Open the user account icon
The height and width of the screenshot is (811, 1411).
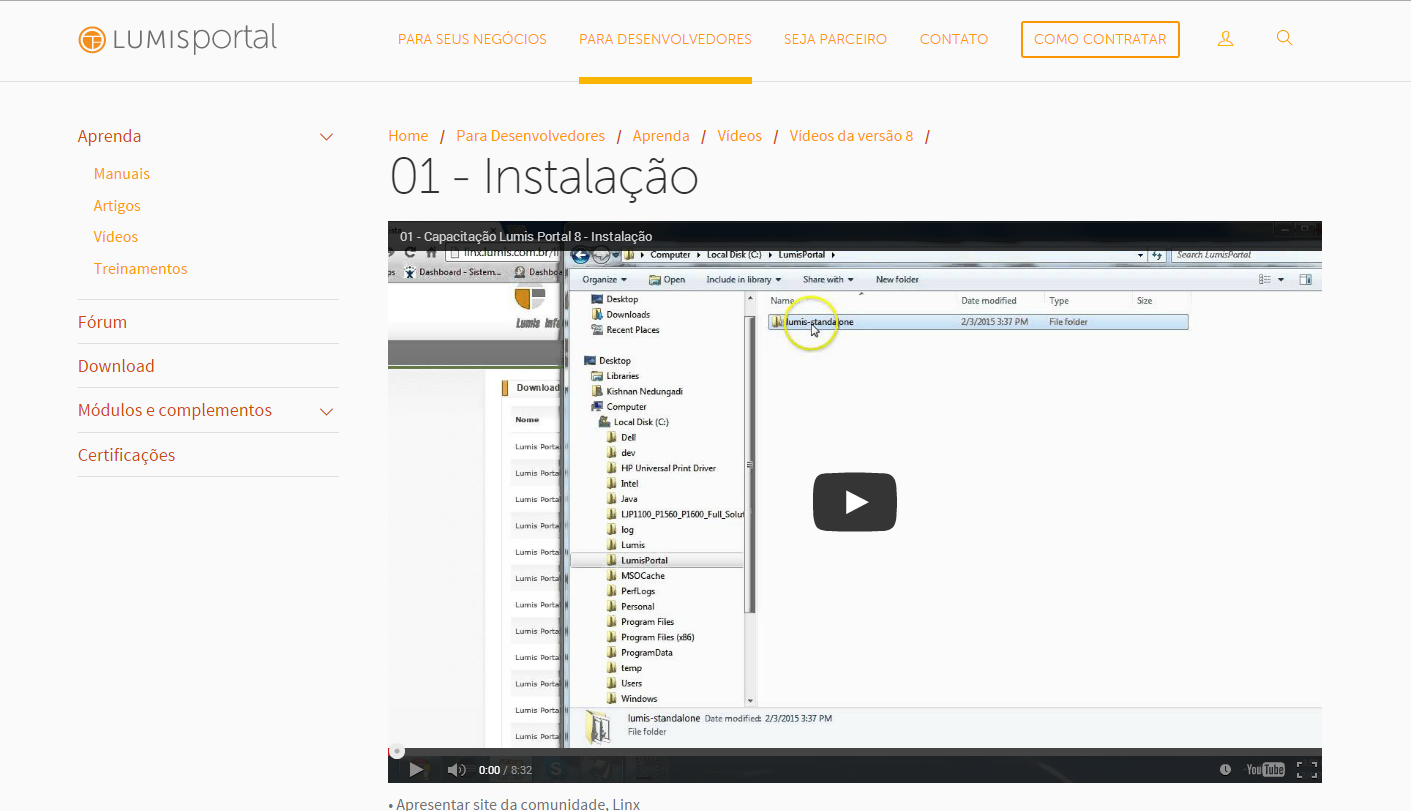[1225, 39]
